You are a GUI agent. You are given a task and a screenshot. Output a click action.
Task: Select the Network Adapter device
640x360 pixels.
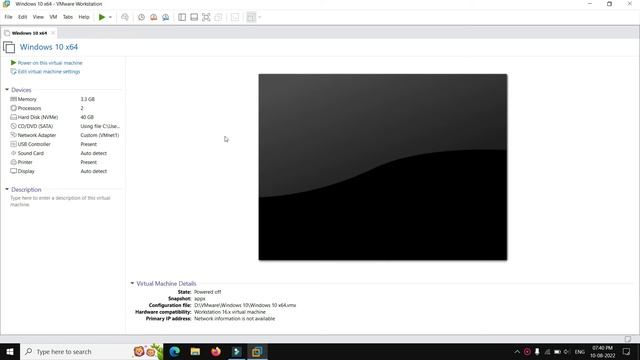tap(64, 135)
